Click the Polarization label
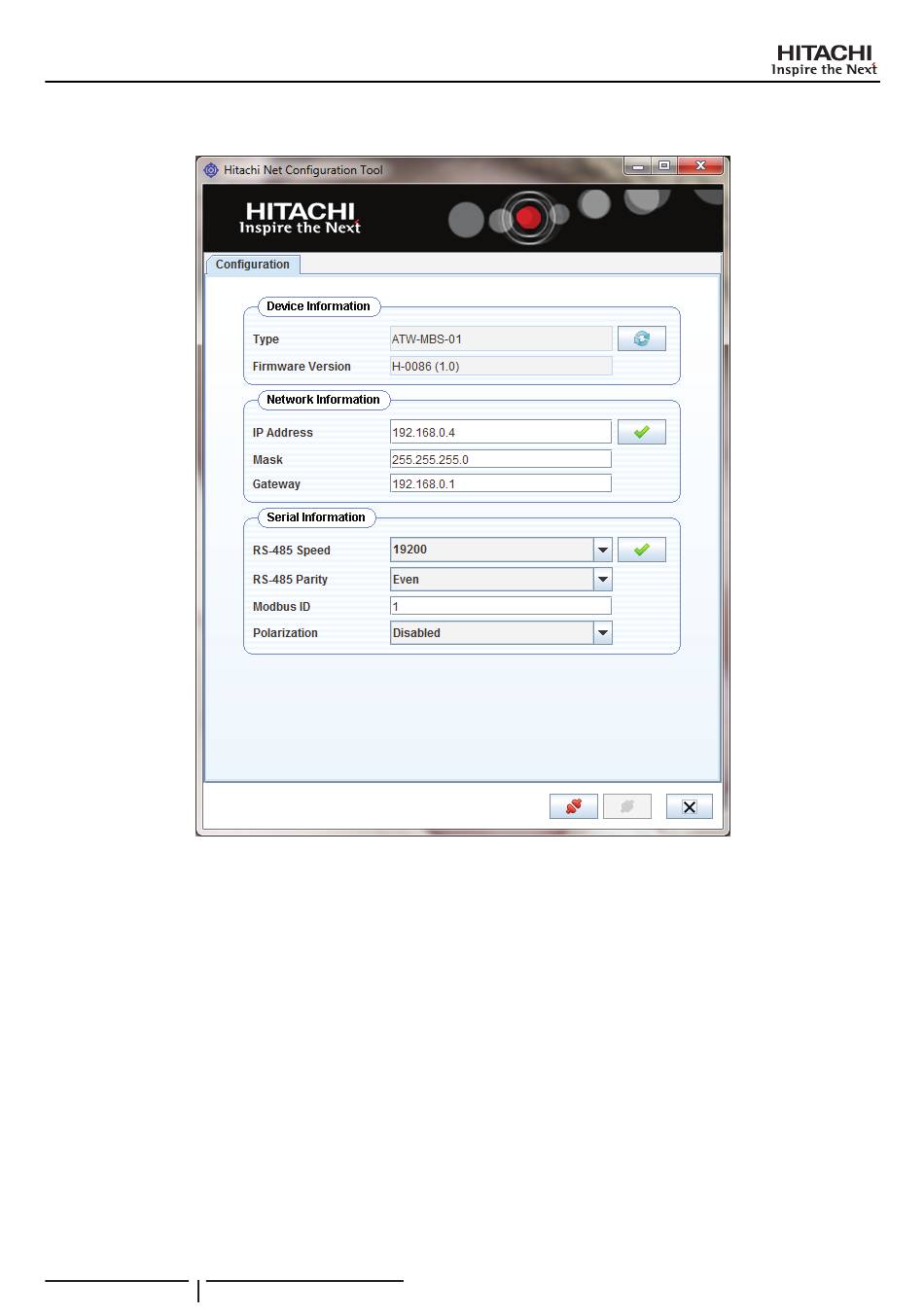Viewport: 924px width, 1316px height. (285, 633)
